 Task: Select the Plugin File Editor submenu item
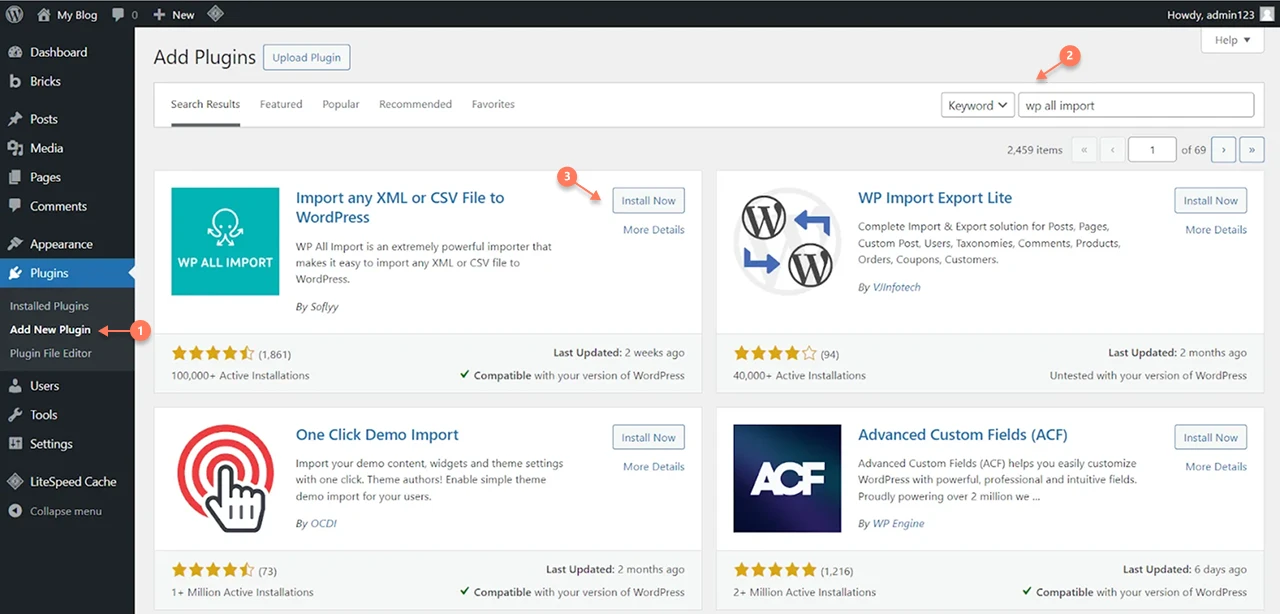[51, 353]
